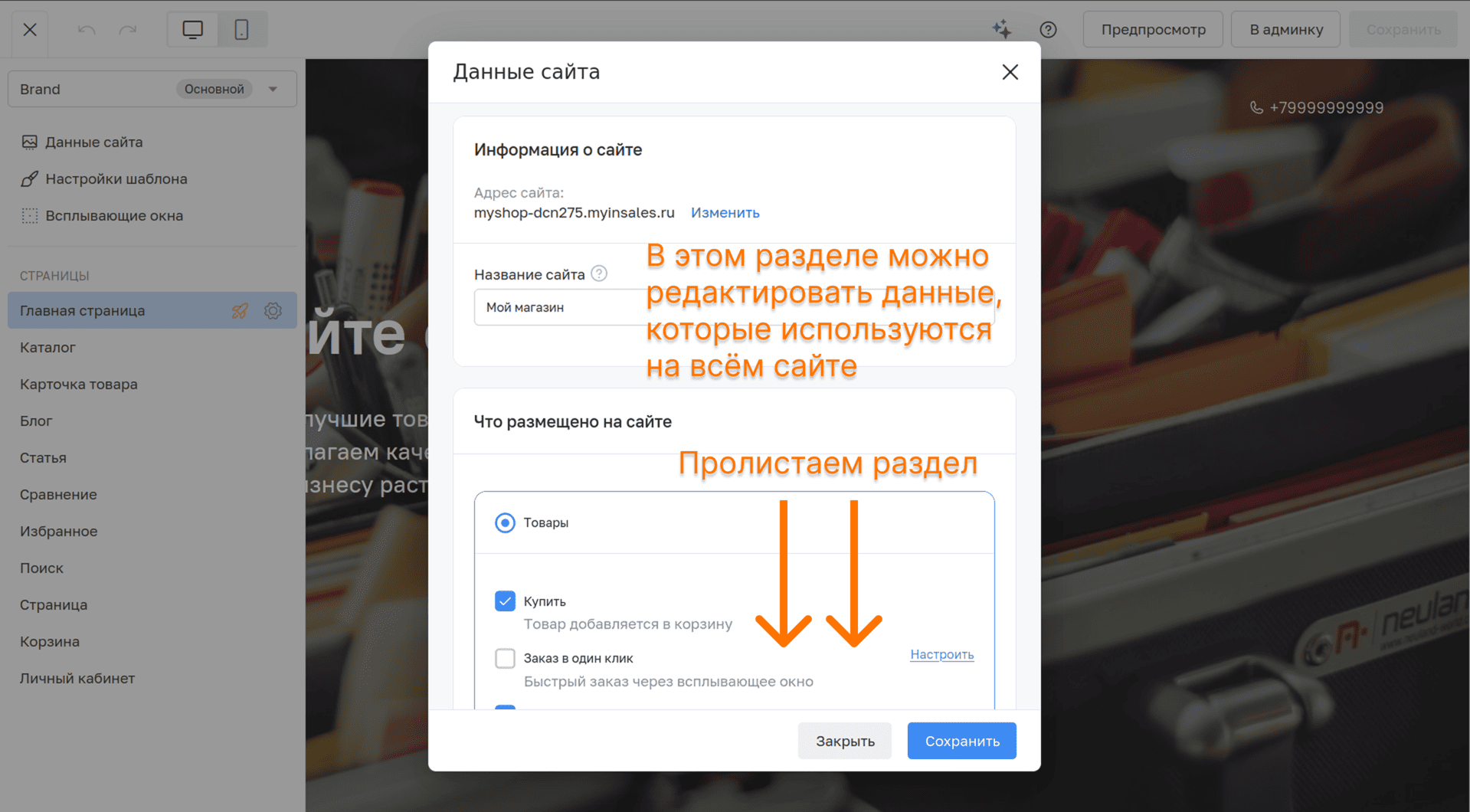
Task: Select the Сравнение page
Action: click(x=152, y=494)
